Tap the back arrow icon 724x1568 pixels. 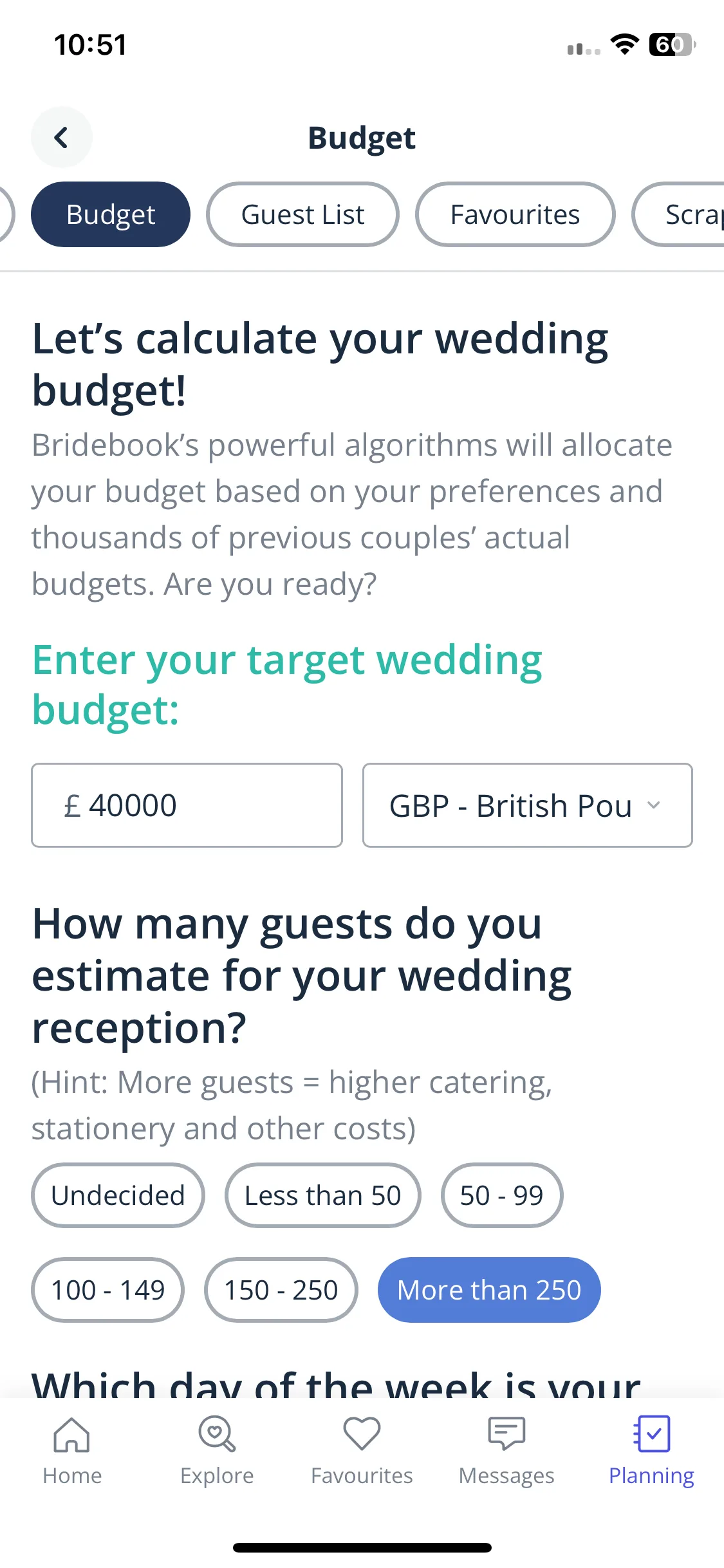[61, 137]
